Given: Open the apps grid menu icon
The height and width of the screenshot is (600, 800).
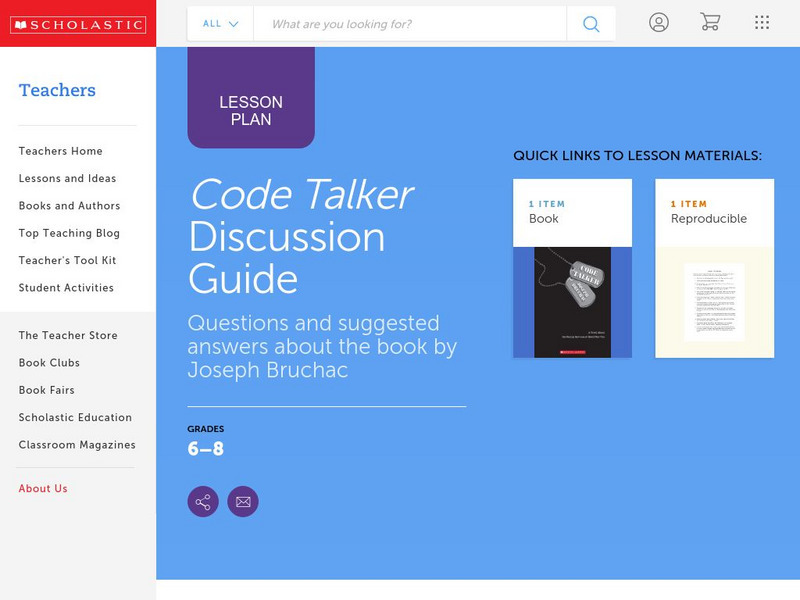Looking at the screenshot, I should 762,22.
